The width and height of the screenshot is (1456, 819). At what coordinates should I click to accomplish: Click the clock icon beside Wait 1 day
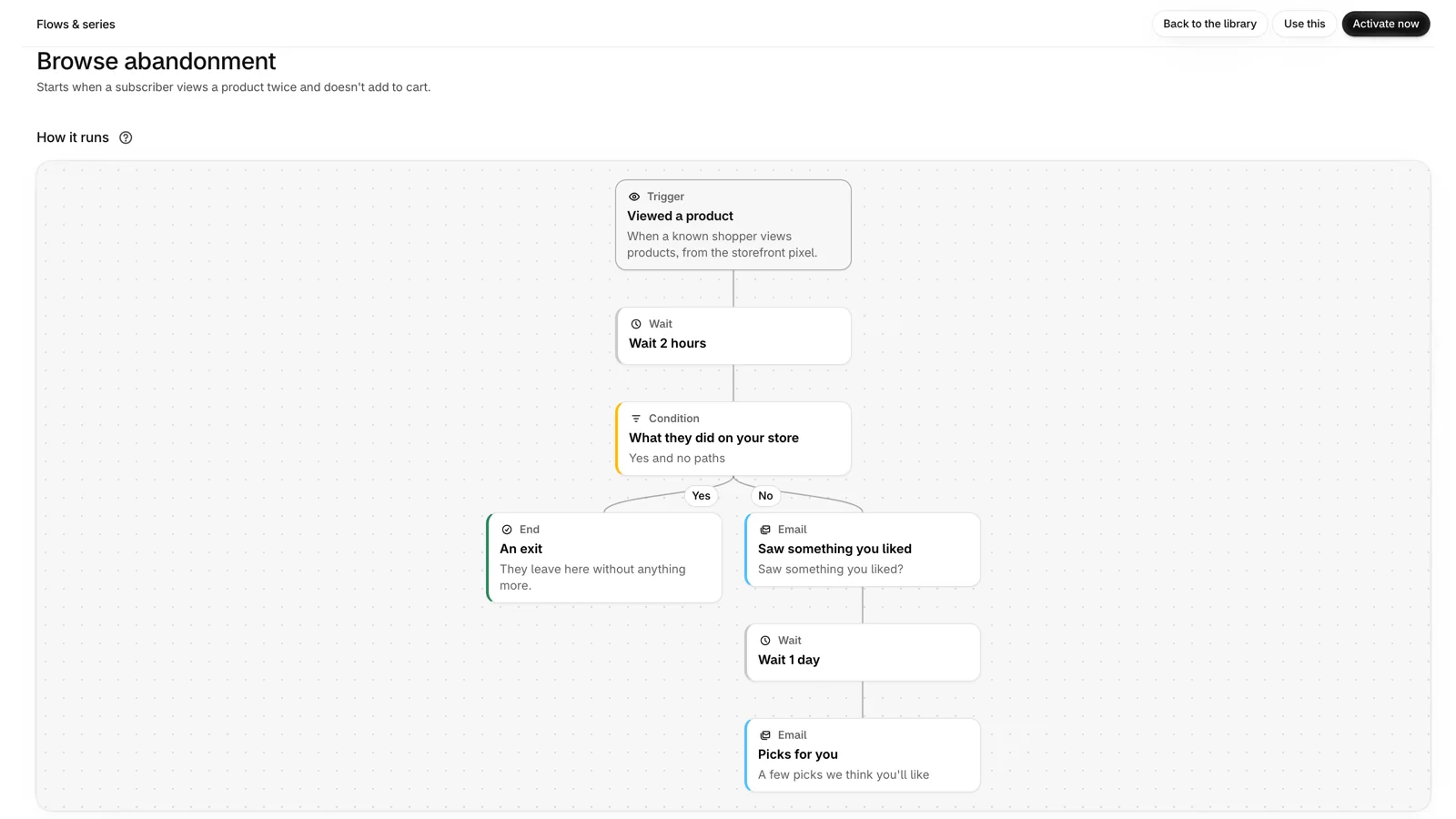(x=765, y=641)
